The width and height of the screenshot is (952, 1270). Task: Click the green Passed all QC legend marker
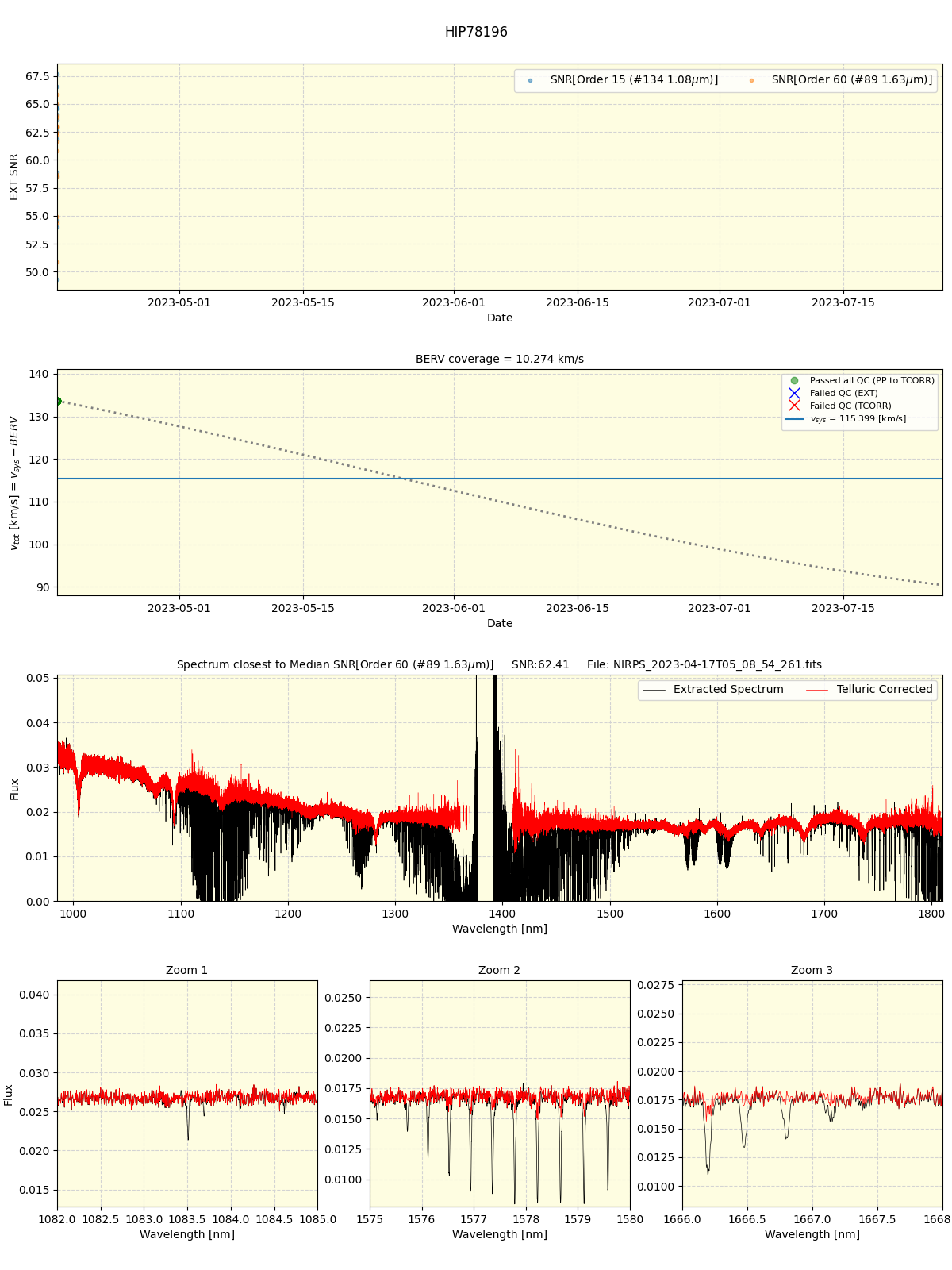click(794, 381)
